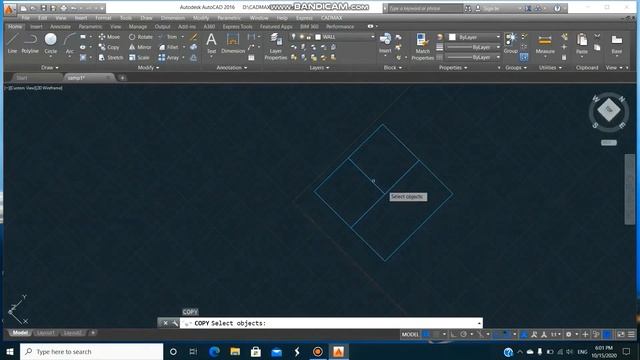Activate the Scale command
The height and width of the screenshot is (360, 640).
tap(139, 58)
